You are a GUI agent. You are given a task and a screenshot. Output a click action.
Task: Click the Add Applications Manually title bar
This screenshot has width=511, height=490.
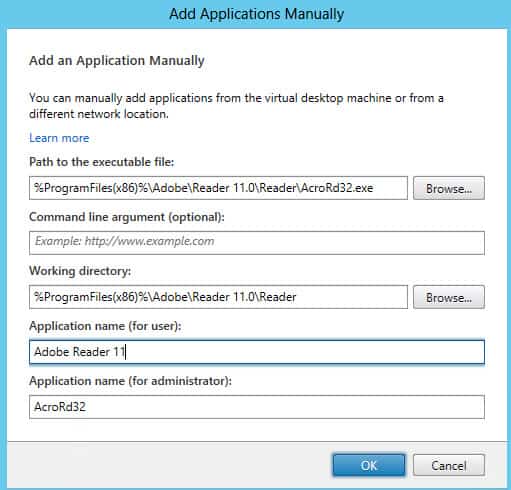click(256, 14)
